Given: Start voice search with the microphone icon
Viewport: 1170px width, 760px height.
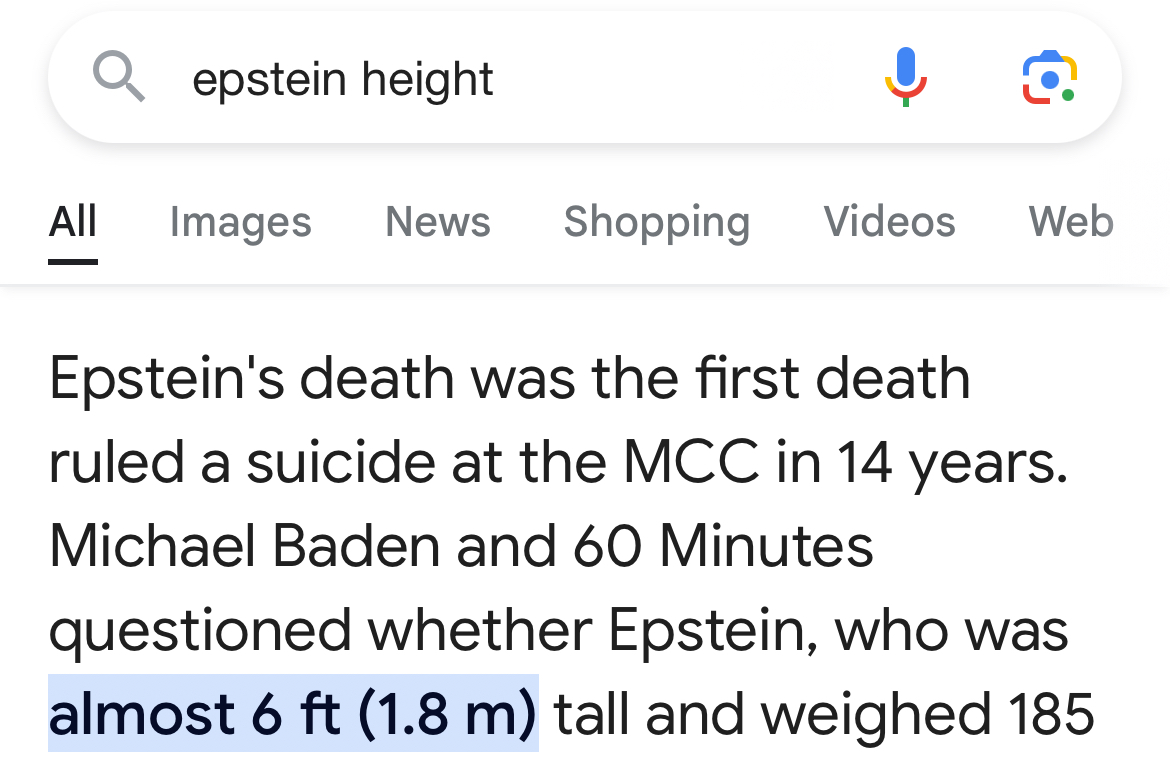Looking at the screenshot, I should tap(905, 77).
